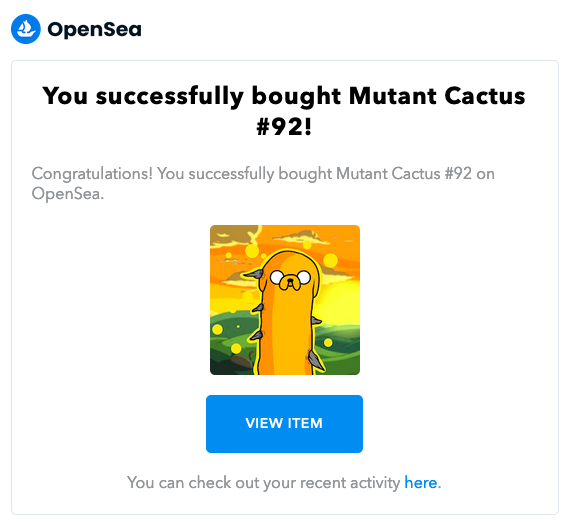Click the large grey spike at the cactus's lower right
570x523 pixels.
point(315,358)
